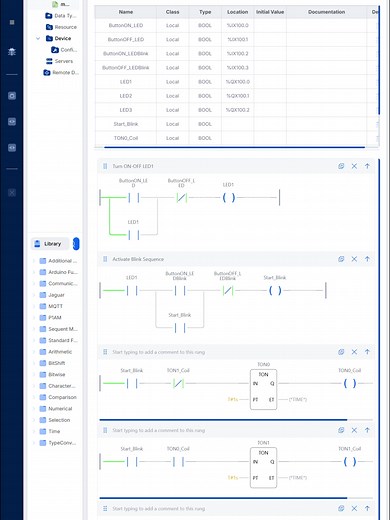
Task: Select the TypeConv... library folder
Action: point(58,443)
